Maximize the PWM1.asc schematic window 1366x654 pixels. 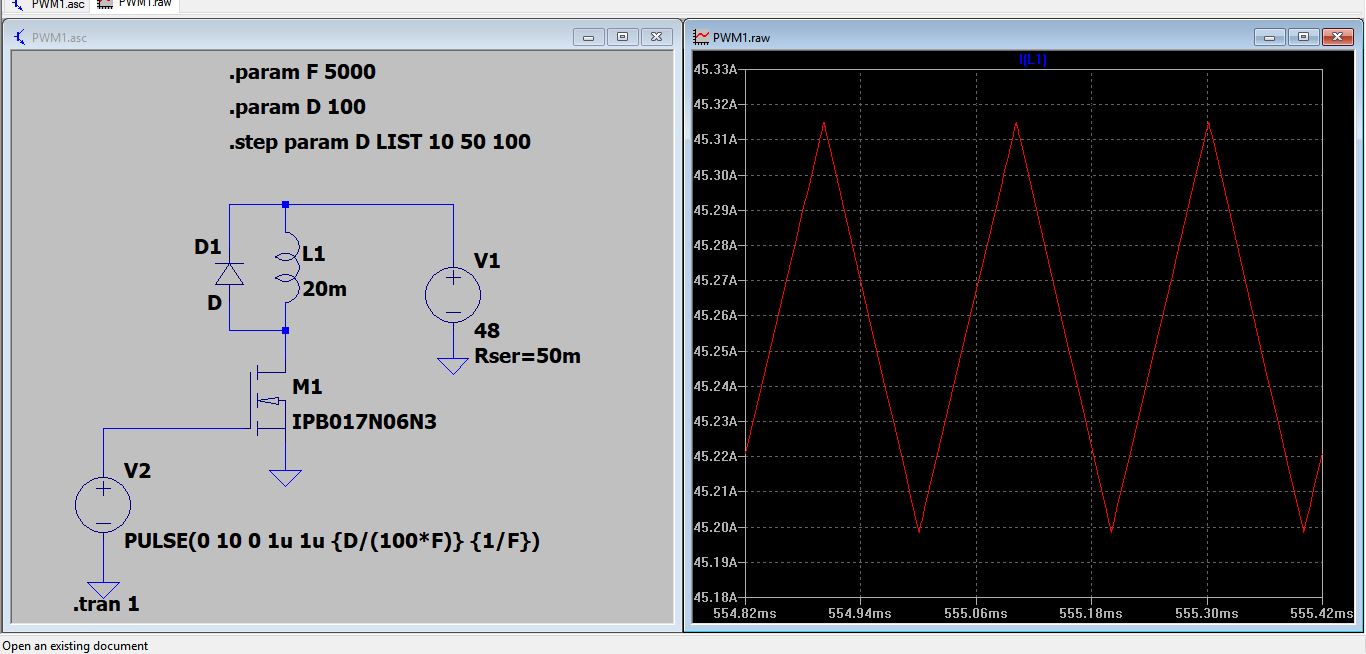[x=622, y=37]
